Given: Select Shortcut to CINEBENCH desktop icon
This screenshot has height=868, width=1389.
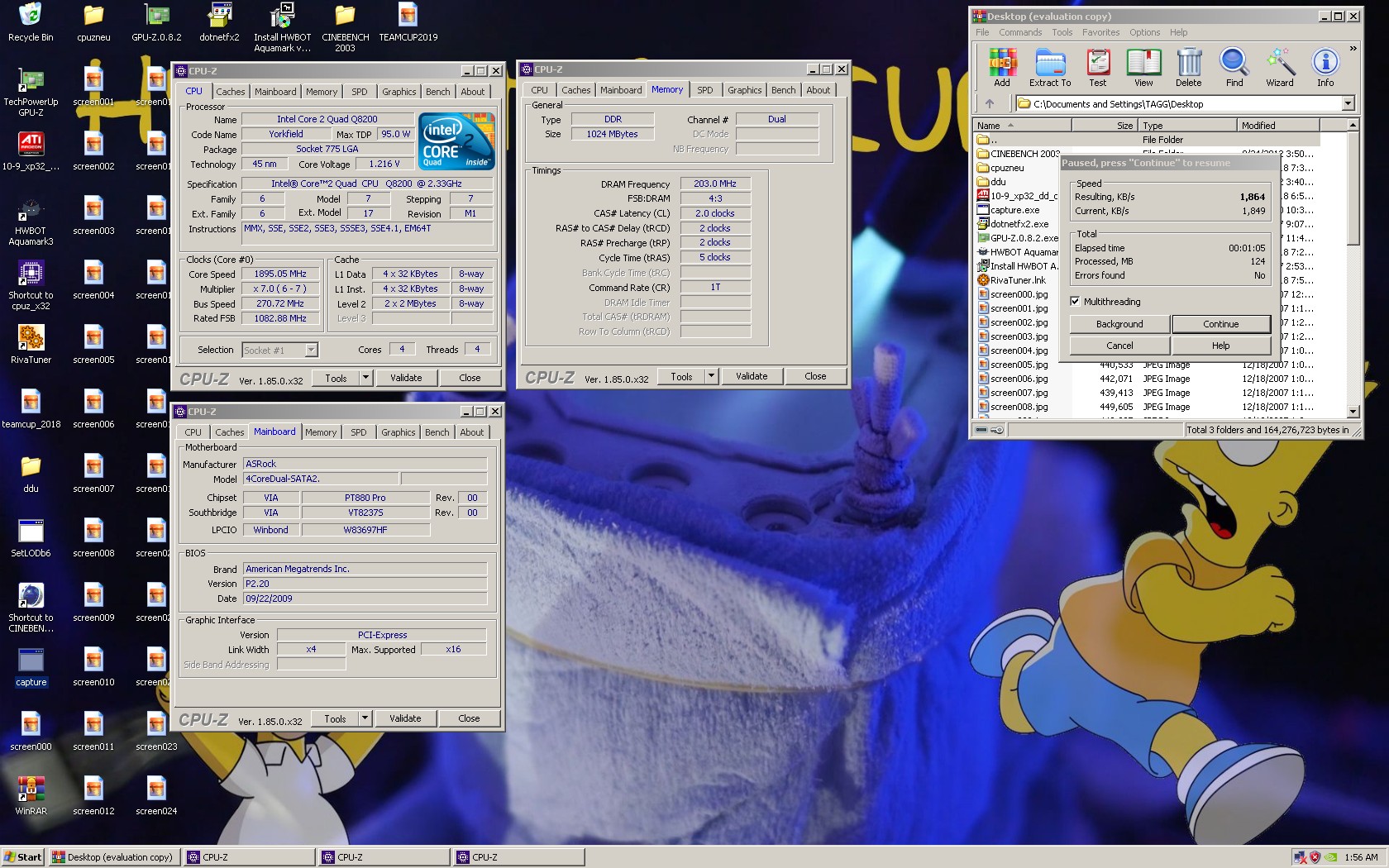Looking at the screenshot, I should 31,608.
